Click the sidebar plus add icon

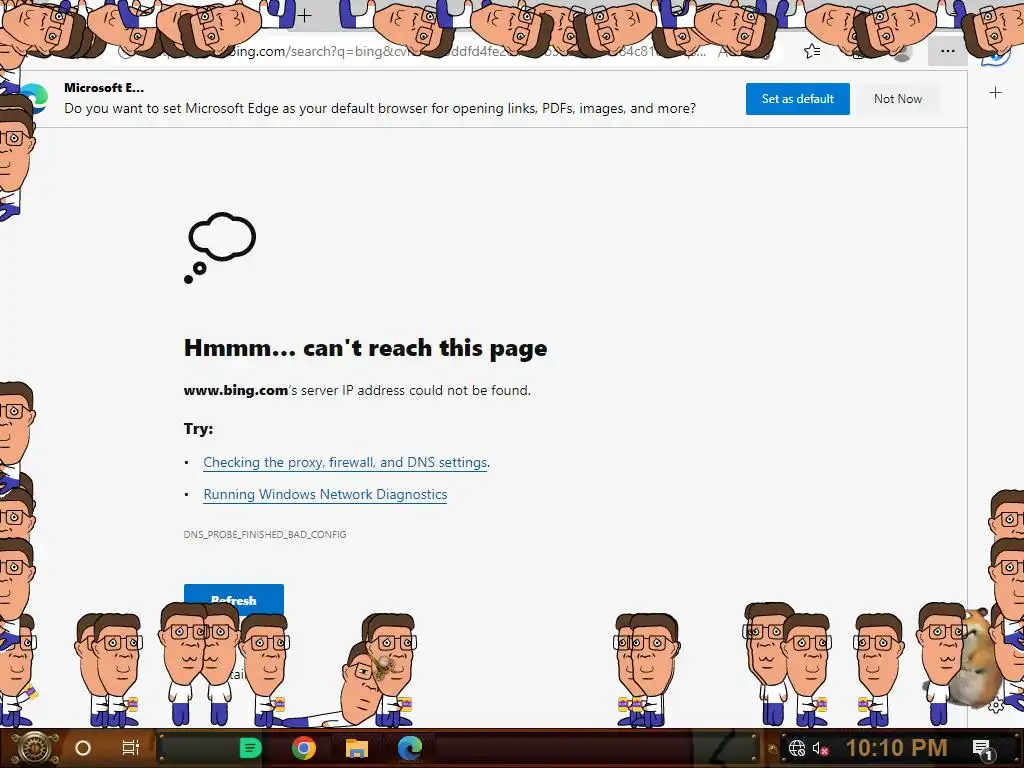tap(995, 93)
